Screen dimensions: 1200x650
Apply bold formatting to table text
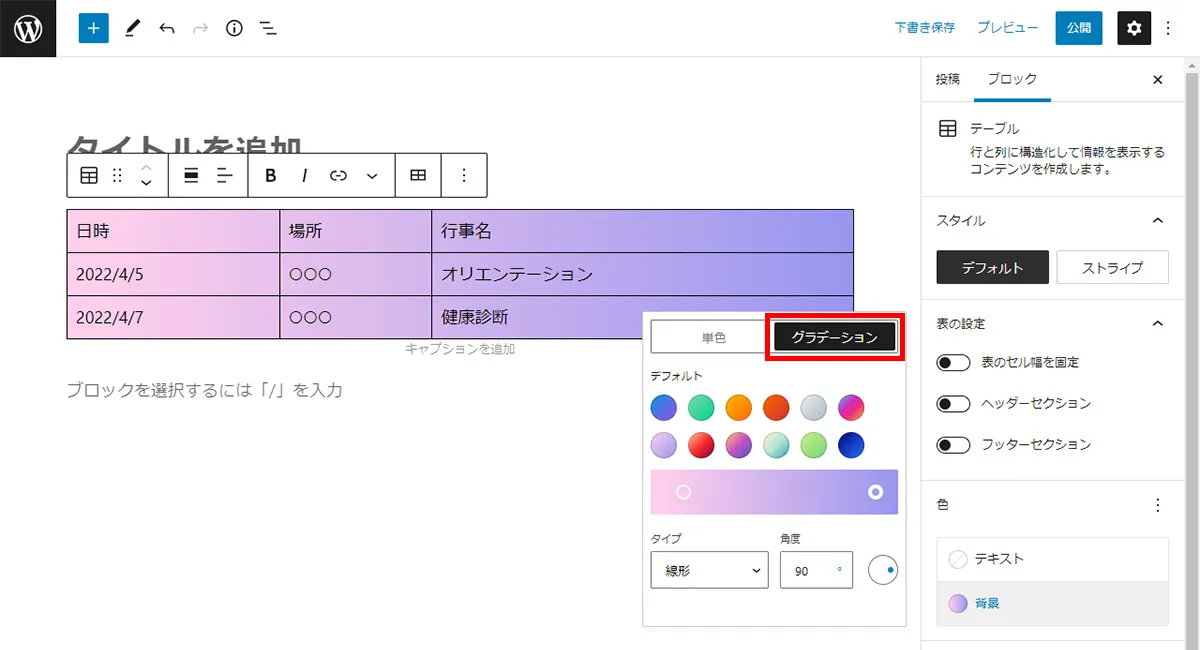[x=270, y=175]
